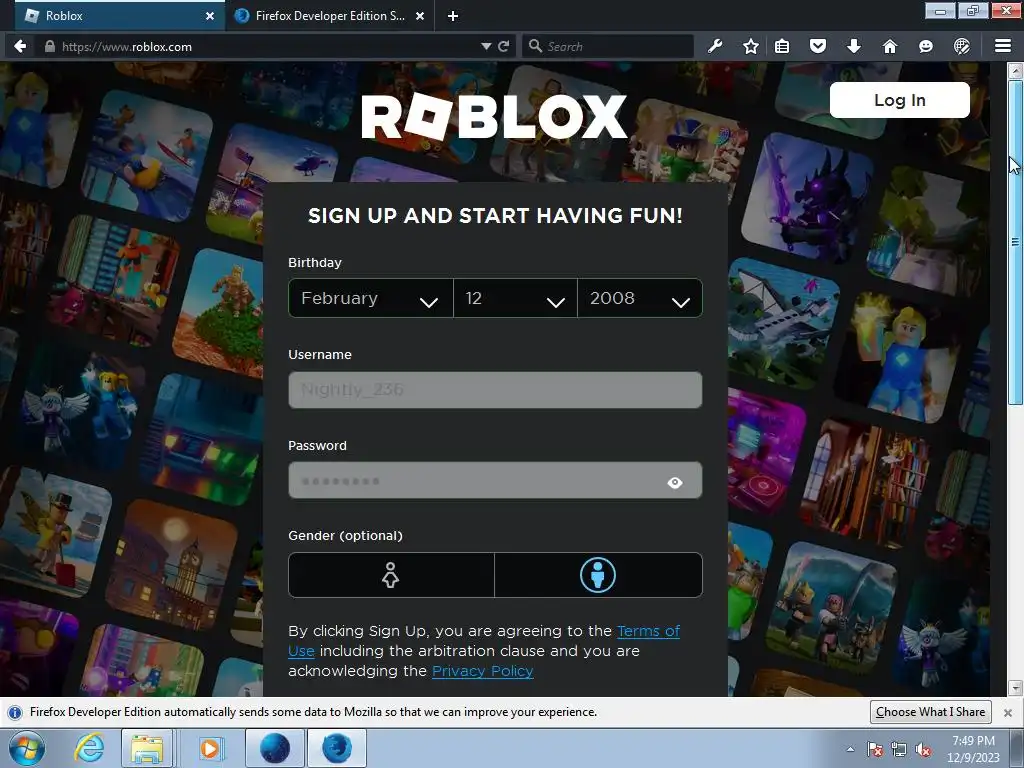Click the Log In button
1024x768 pixels.
pyautogui.click(x=899, y=100)
